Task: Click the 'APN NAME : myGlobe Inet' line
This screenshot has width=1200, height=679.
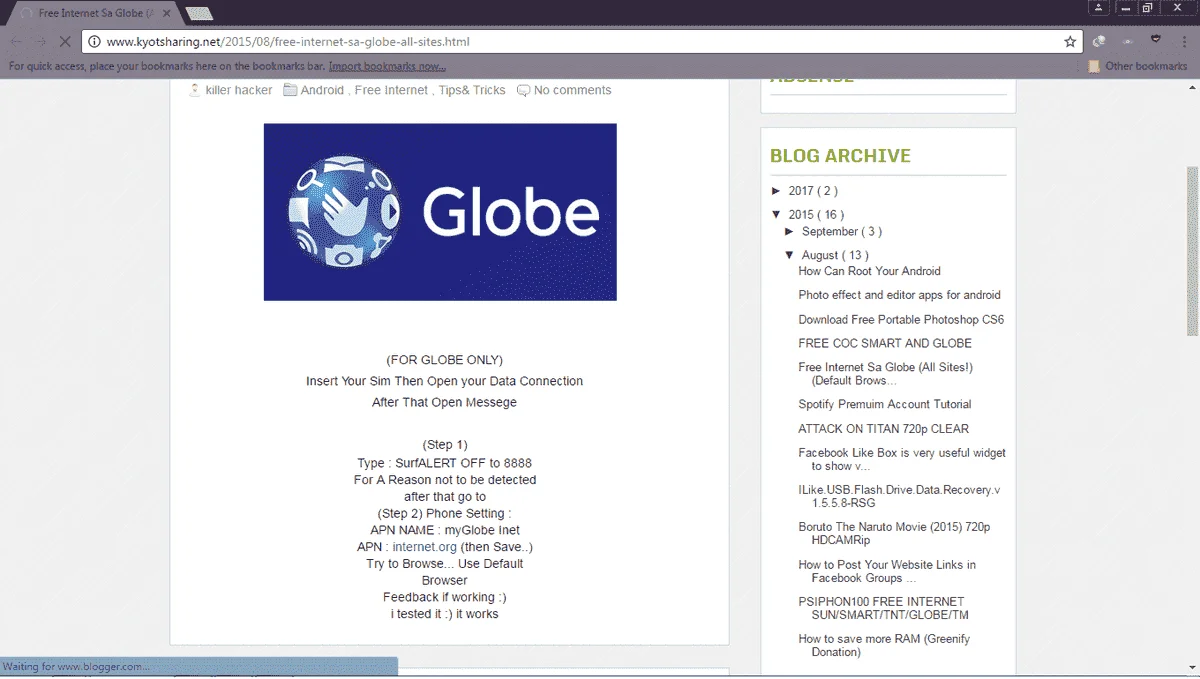Action: (x=444, y=530)
